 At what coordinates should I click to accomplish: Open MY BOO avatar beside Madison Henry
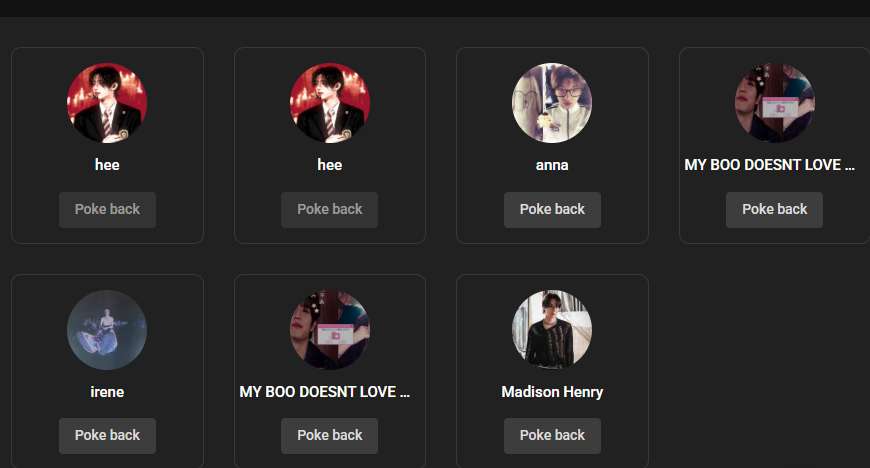(330, 330)
